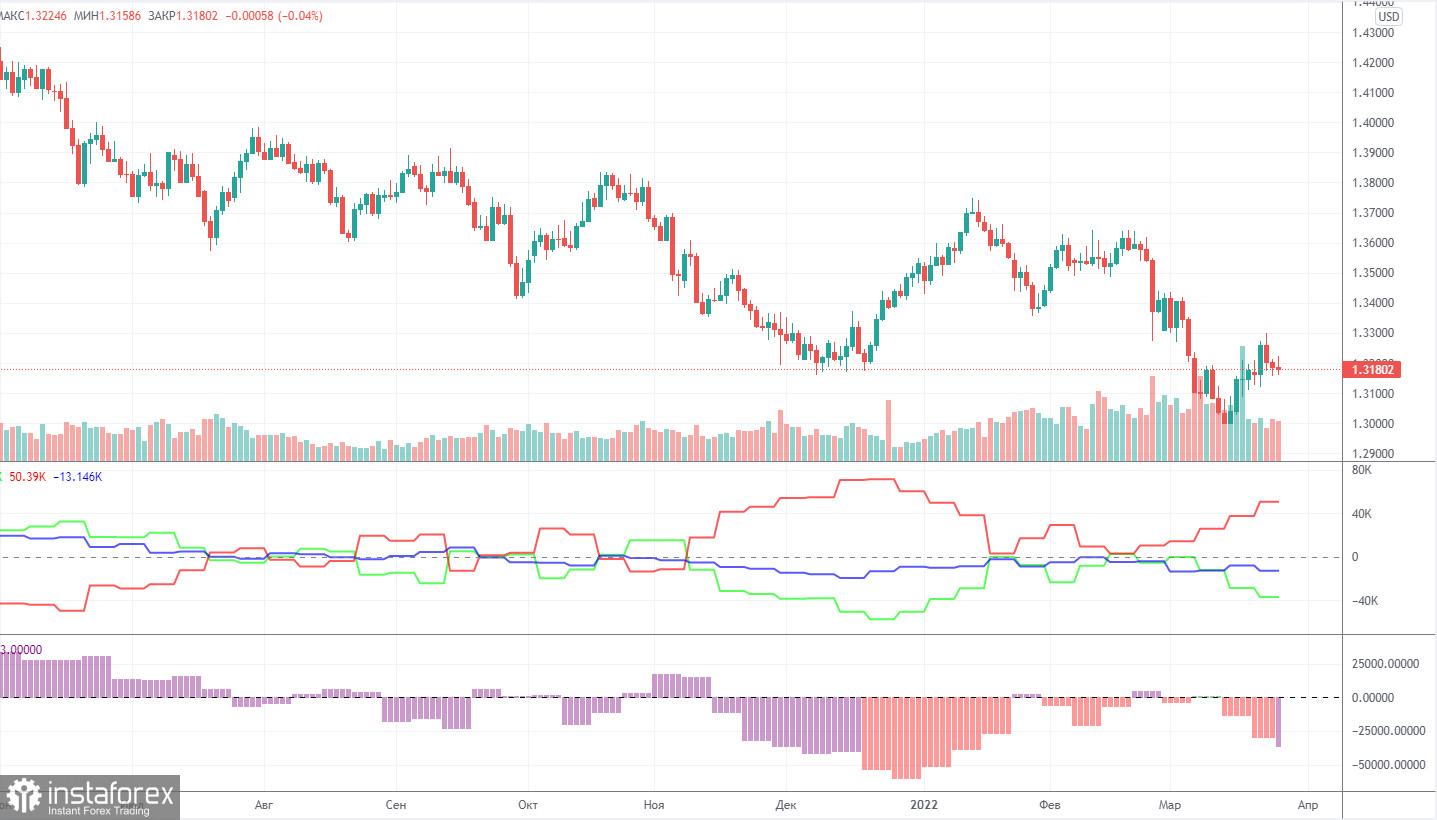Click the blue indicator value -13.146K
The width and height of the screenshot is (1437, 820).
(x=78, y=477)
